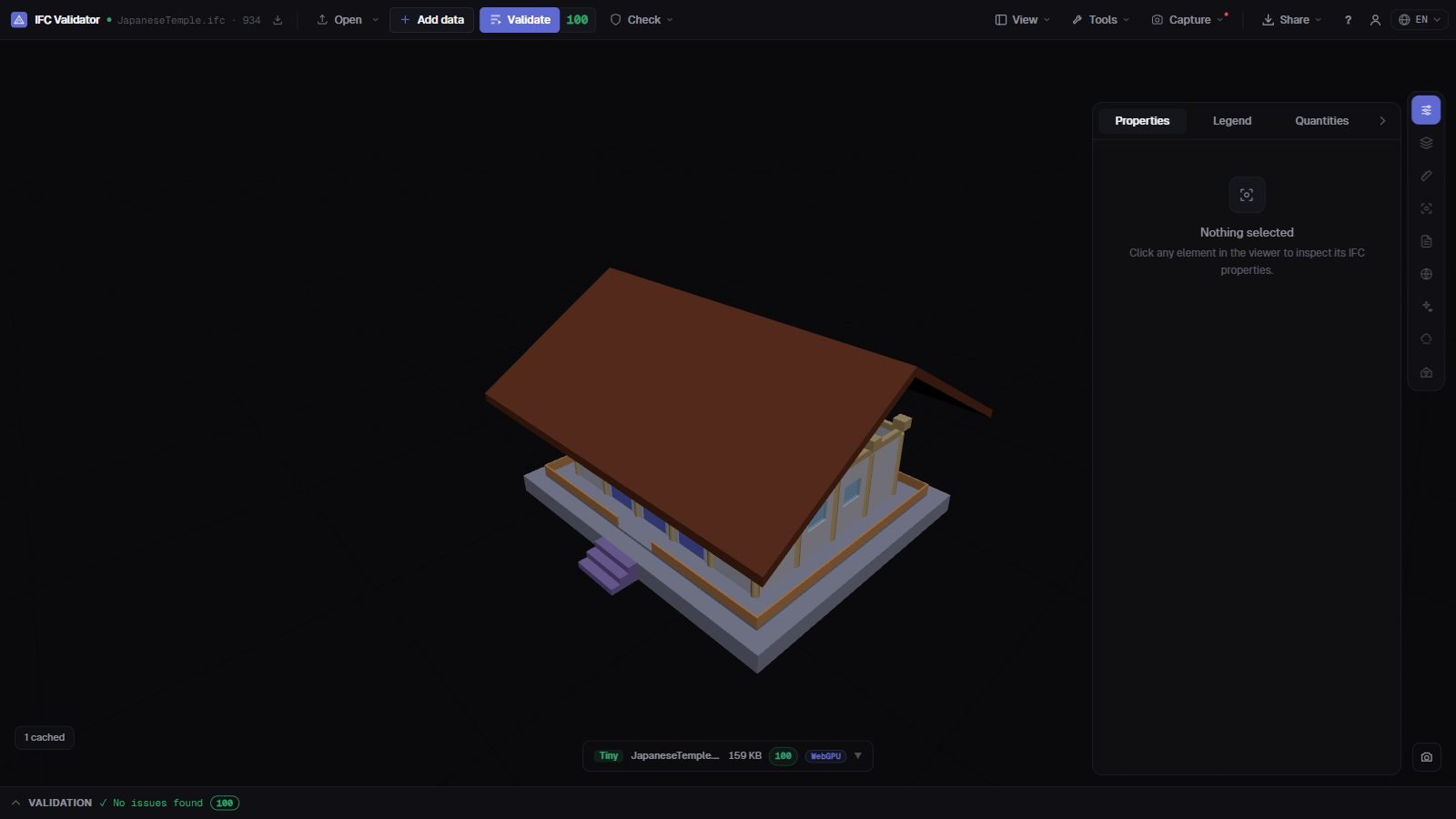Click the Tiny size badge
1456x819 pixels.
tap(609, 756)
